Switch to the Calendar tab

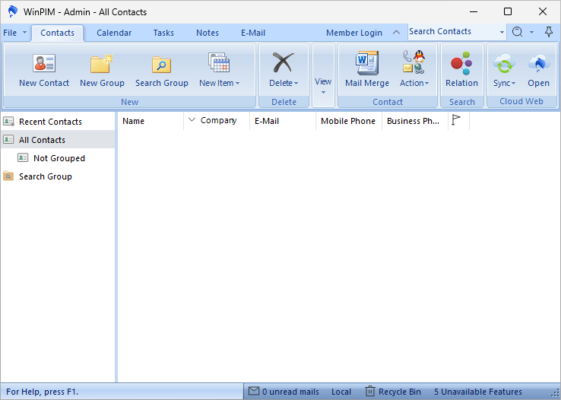point(114,33)
